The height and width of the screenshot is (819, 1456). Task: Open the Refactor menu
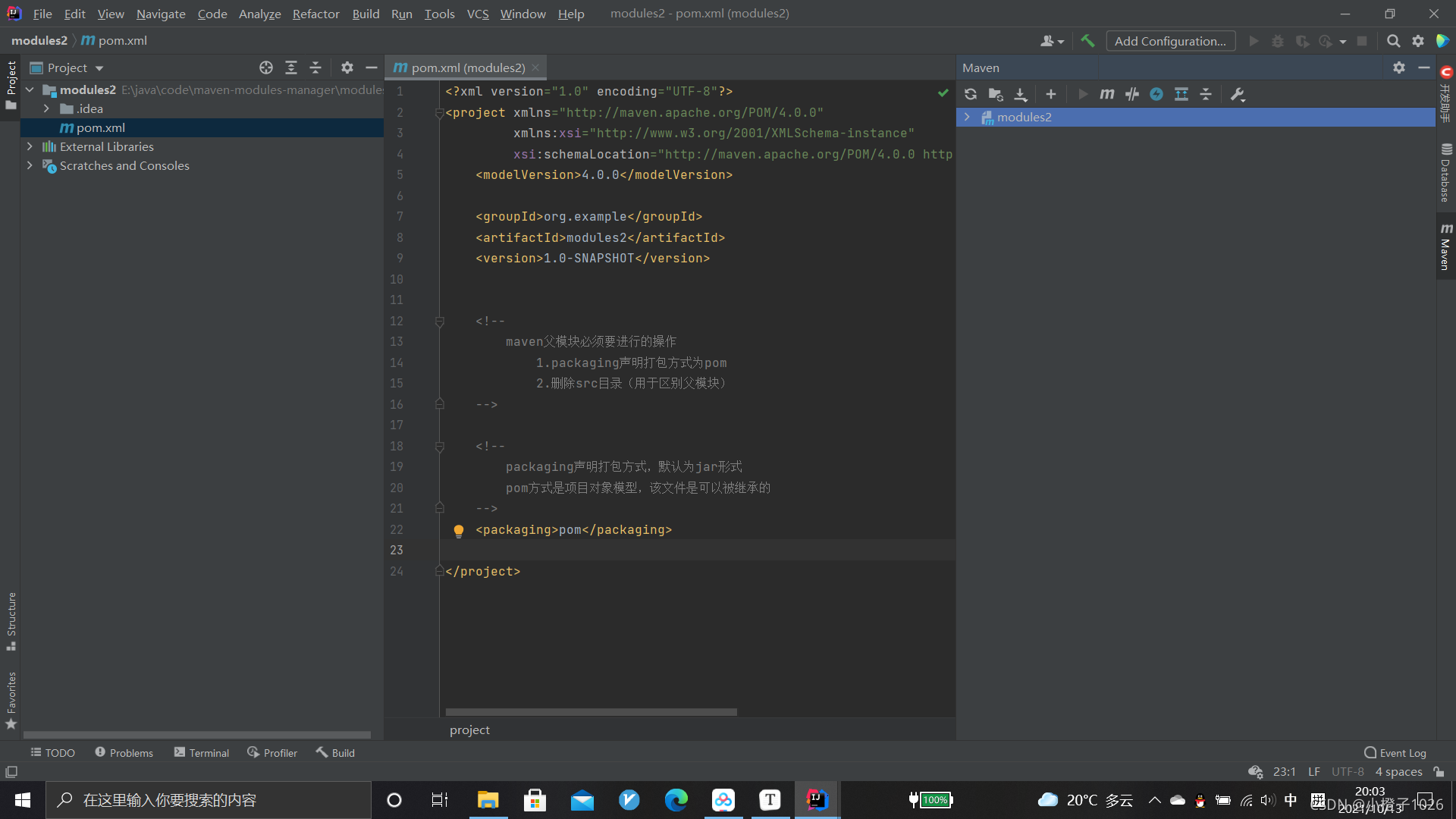click(x=315, y=14)
